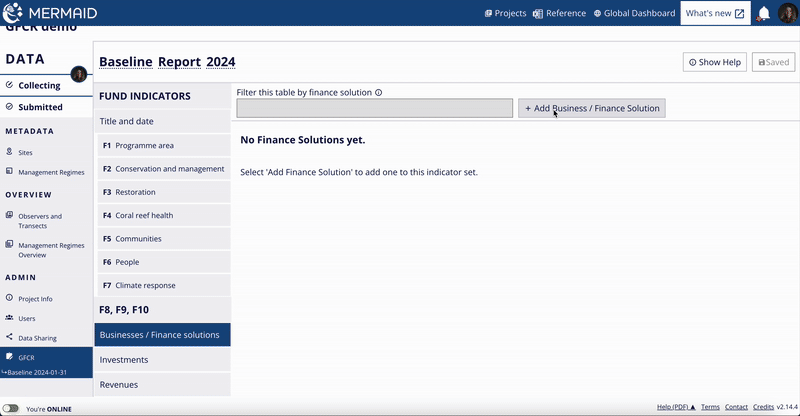The image size is (800, 416).
Task: Open the Projects page
Action: [x=505, y=13]
